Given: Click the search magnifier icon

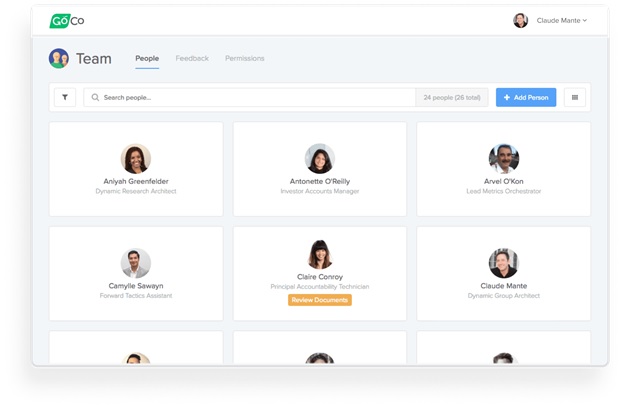Looking at the screenshot, I should click(95, 98).
